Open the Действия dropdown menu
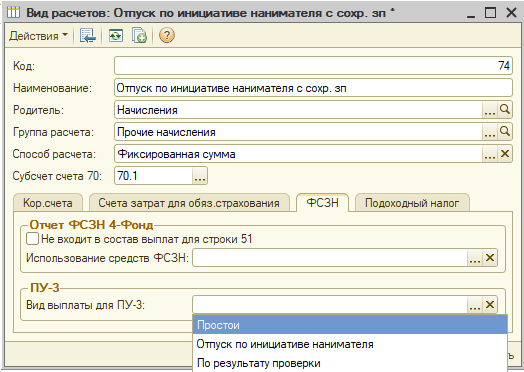The width and height of the screenshot is (524, 372). 38,35
